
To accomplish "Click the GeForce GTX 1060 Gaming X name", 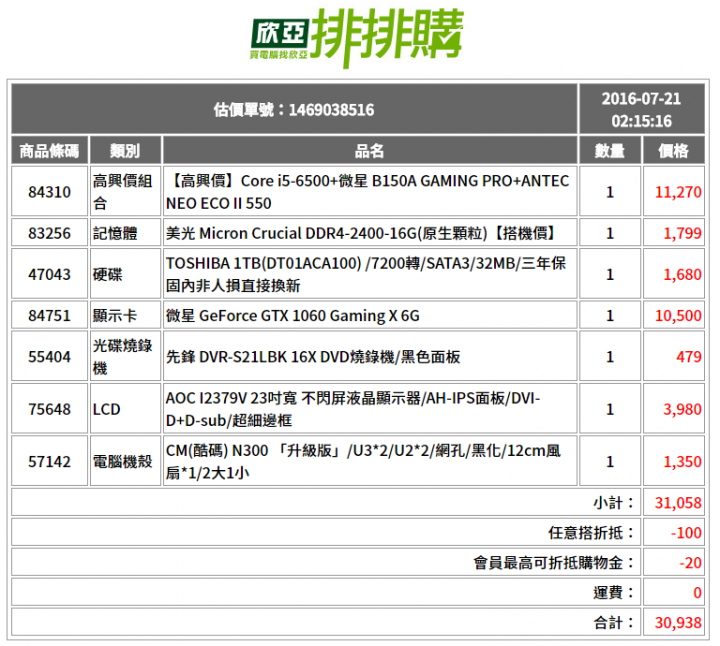I will (x=292, y=315).
